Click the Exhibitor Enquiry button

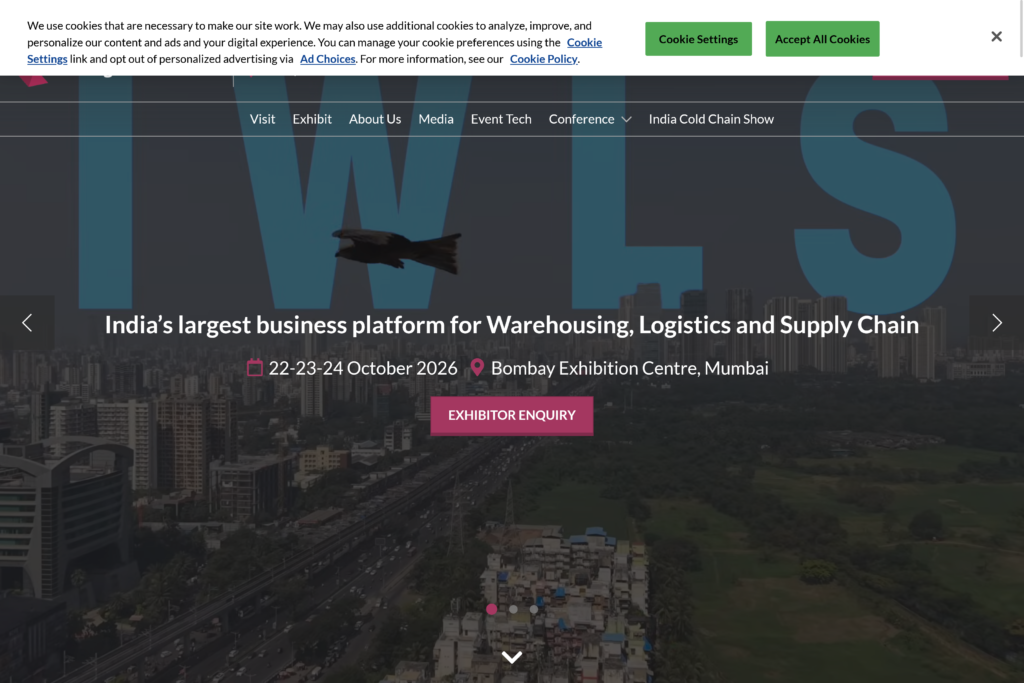(512, 415)
